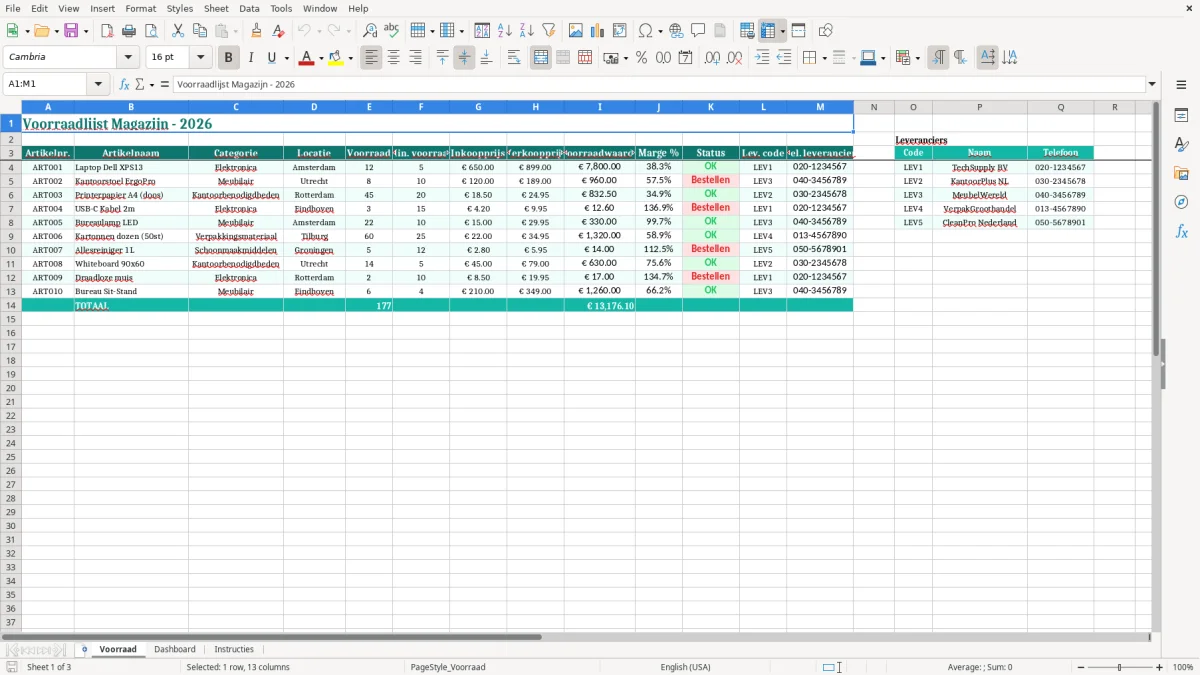Cut the selection with the scissors icon
Image resolution: width=1200 pixels, height=675 pixels.
coord(178,31)
